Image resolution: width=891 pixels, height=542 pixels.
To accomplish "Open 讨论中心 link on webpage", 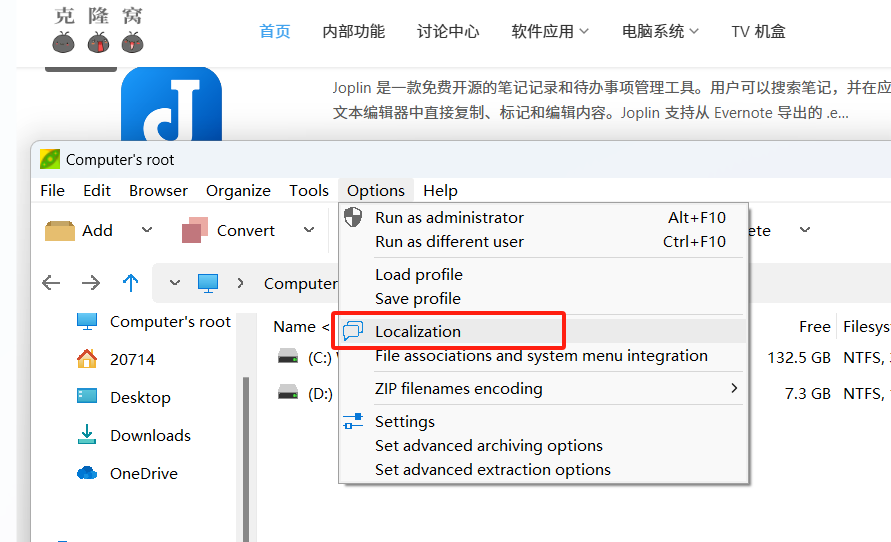I will tap(448, 31).
